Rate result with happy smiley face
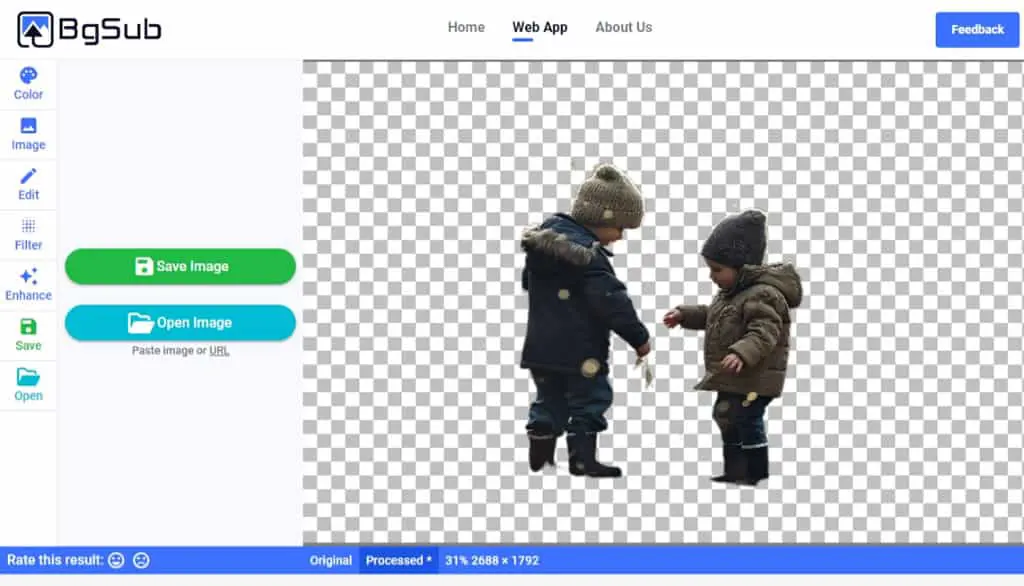The image size is (1024, 586). pos(116,561)
